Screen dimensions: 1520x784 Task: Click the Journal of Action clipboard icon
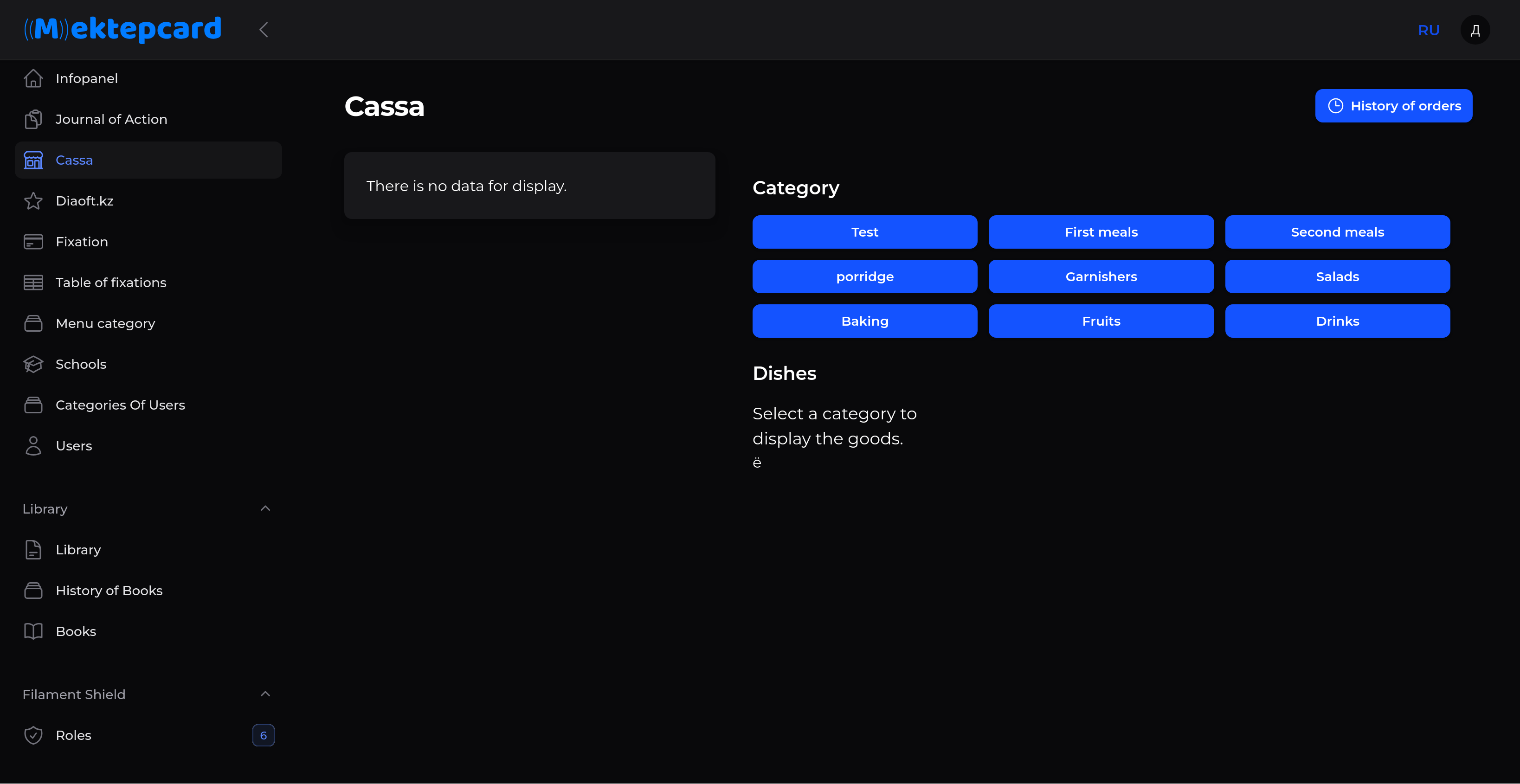tap(33, 119)
